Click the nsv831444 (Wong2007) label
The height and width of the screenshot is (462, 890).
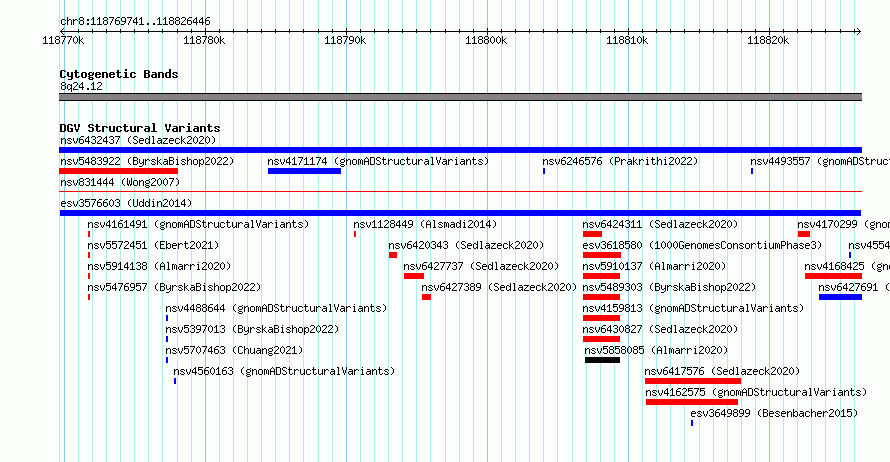pyautogui.click(x=120, y=182)
